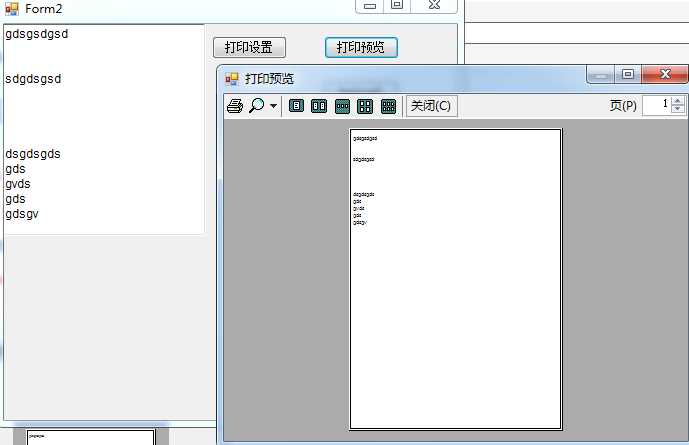Click the Form2 title bar icon
This screenshot has width=689, height=445.
click(12, 8)
